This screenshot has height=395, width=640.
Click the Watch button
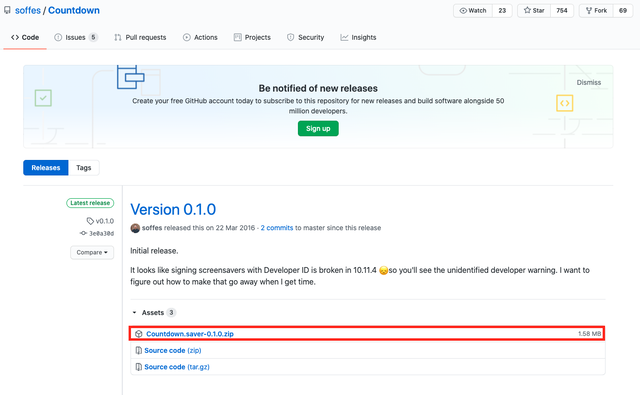tap(473, 11)
